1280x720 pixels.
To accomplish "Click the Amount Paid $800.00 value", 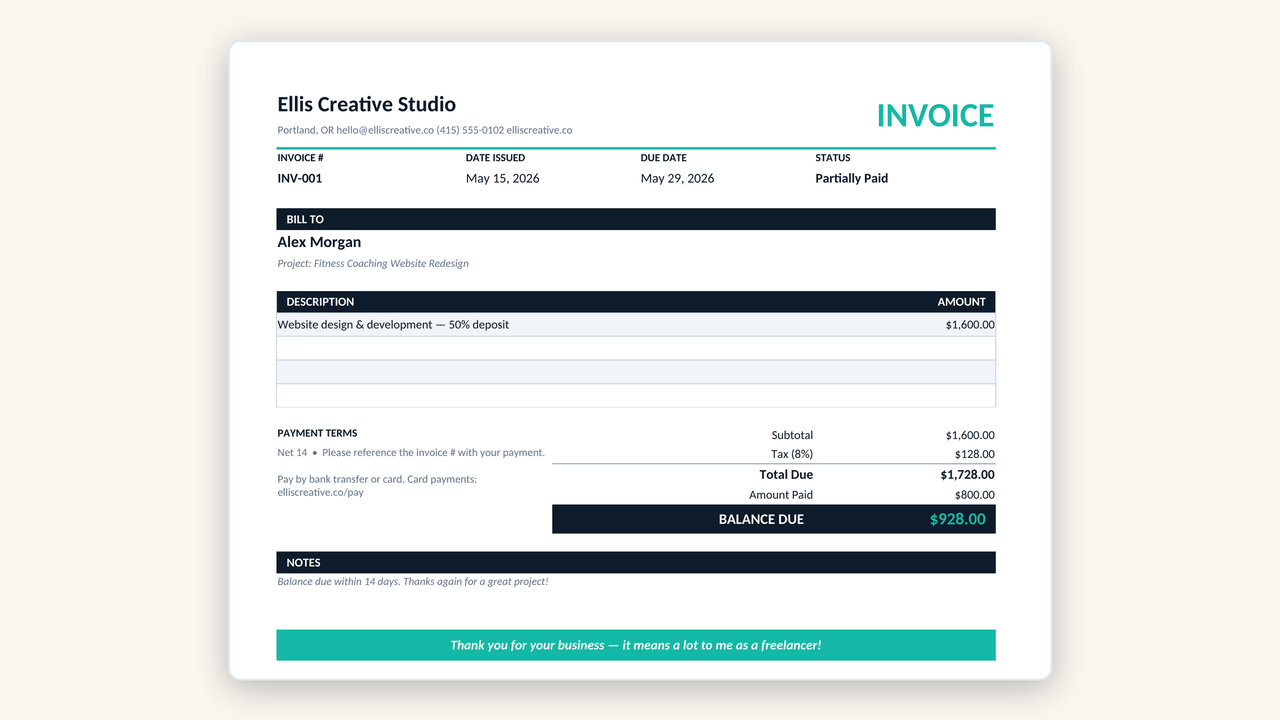I will coord(970,495).
